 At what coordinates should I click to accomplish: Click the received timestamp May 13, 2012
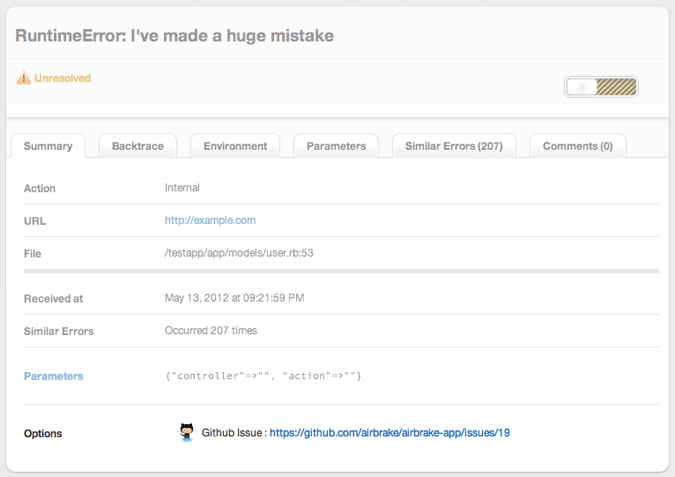pyautogui.click(x=234, y=298)
